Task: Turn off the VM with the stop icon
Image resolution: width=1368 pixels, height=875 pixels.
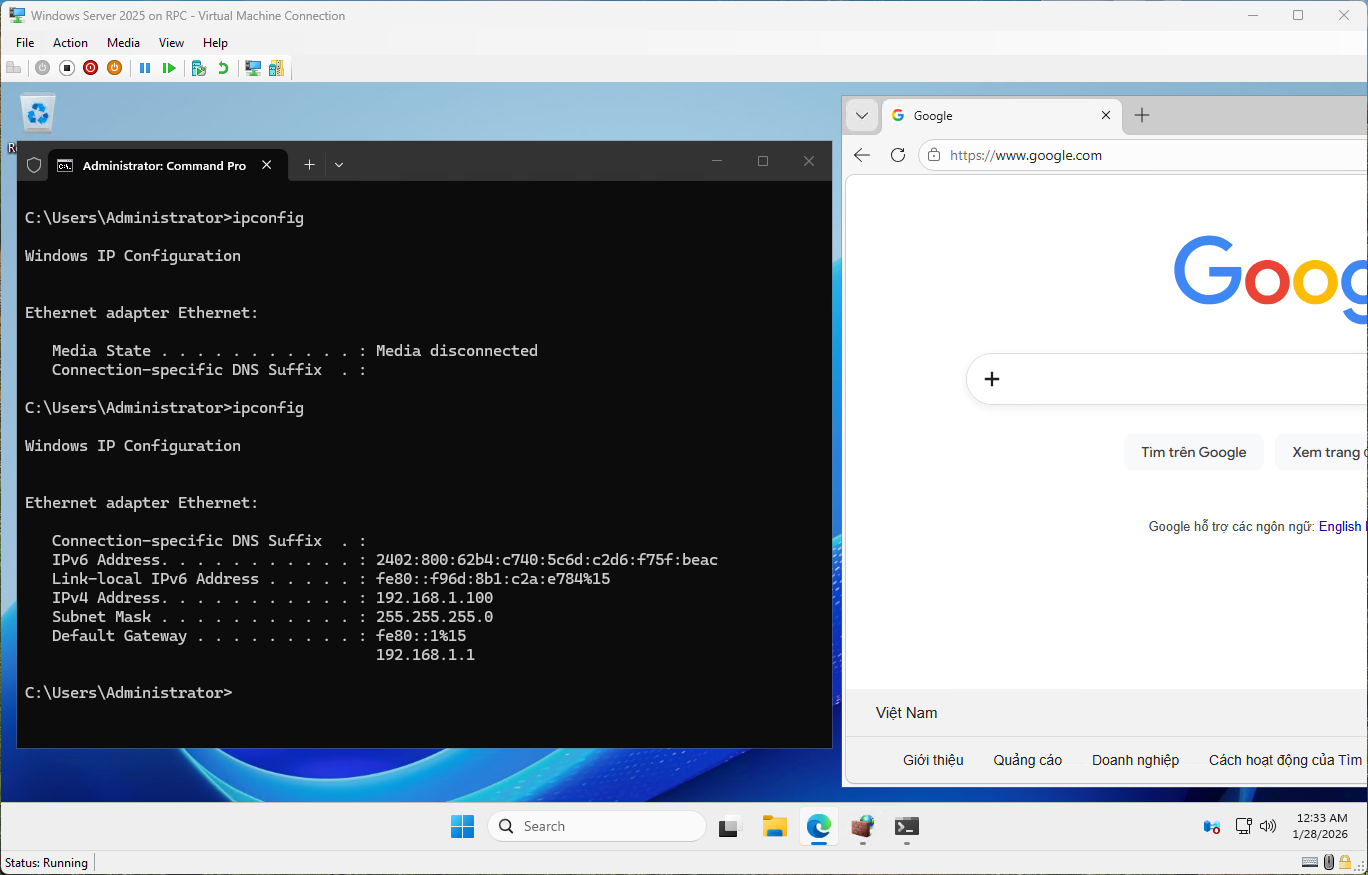Action: 67,68
